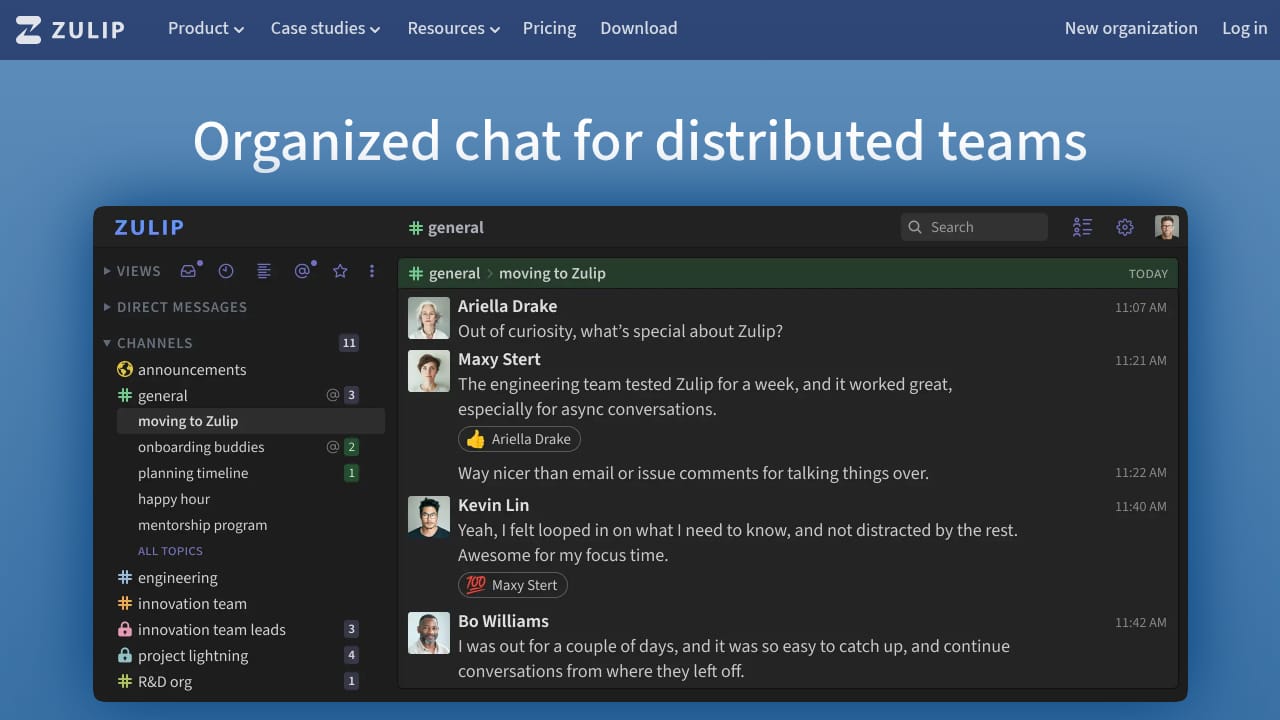Image resolution: width=1280 pixels, height=720 pixels.
Task: Open the views more options menu
Action: 372,271
